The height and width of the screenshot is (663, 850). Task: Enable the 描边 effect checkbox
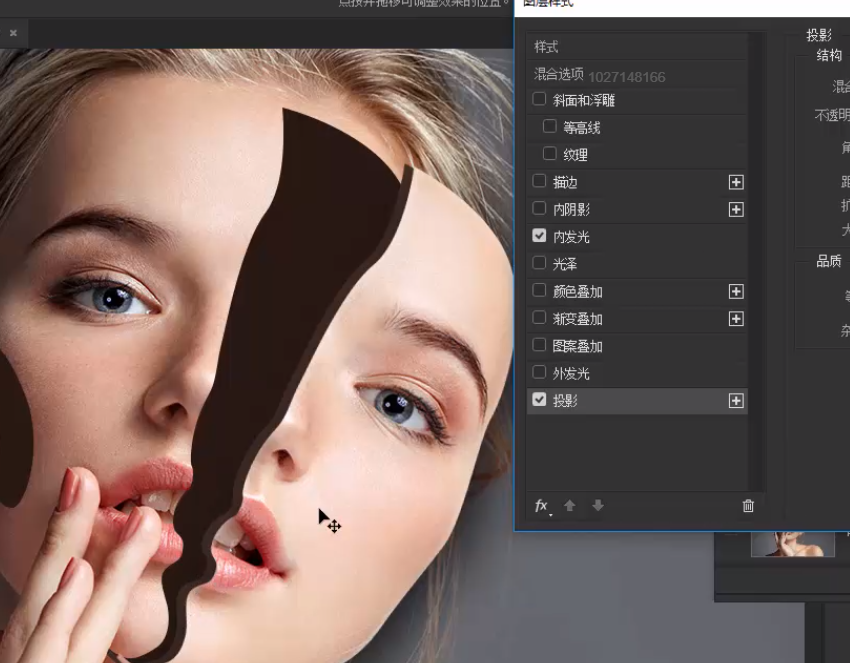(x=539, y=181)
